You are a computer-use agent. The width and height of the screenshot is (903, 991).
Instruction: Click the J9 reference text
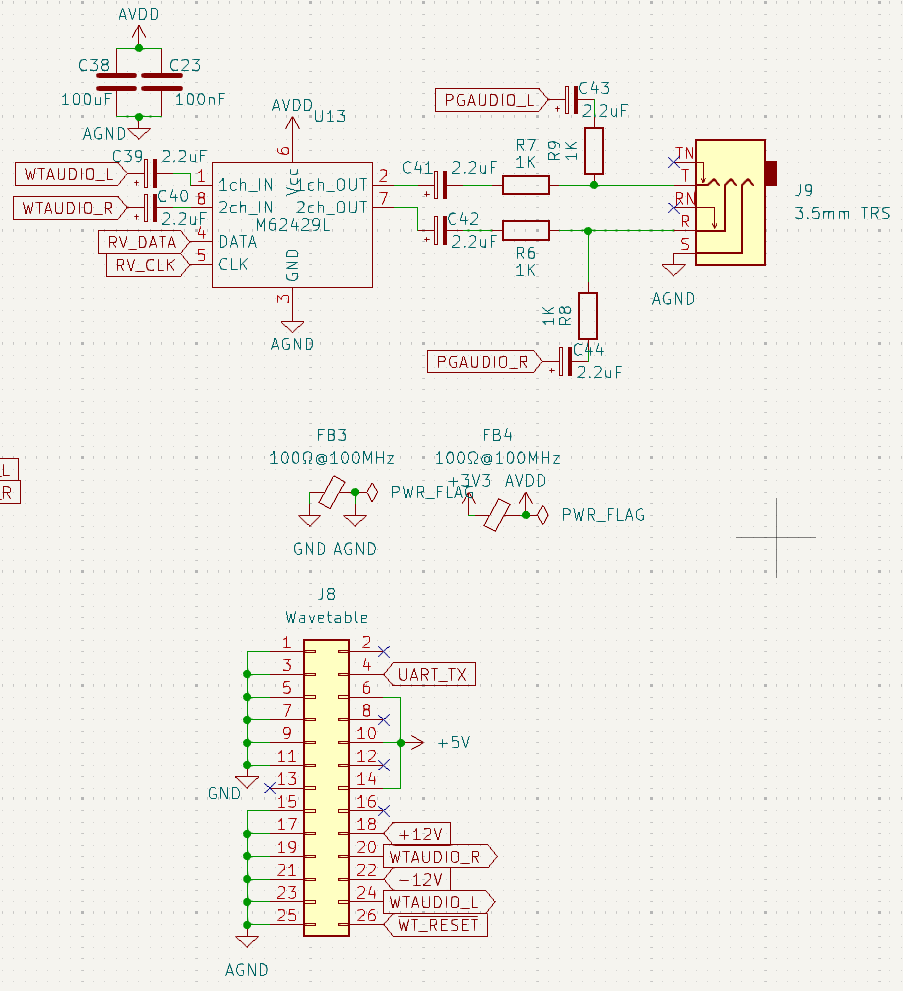click(x=804, y=190)
